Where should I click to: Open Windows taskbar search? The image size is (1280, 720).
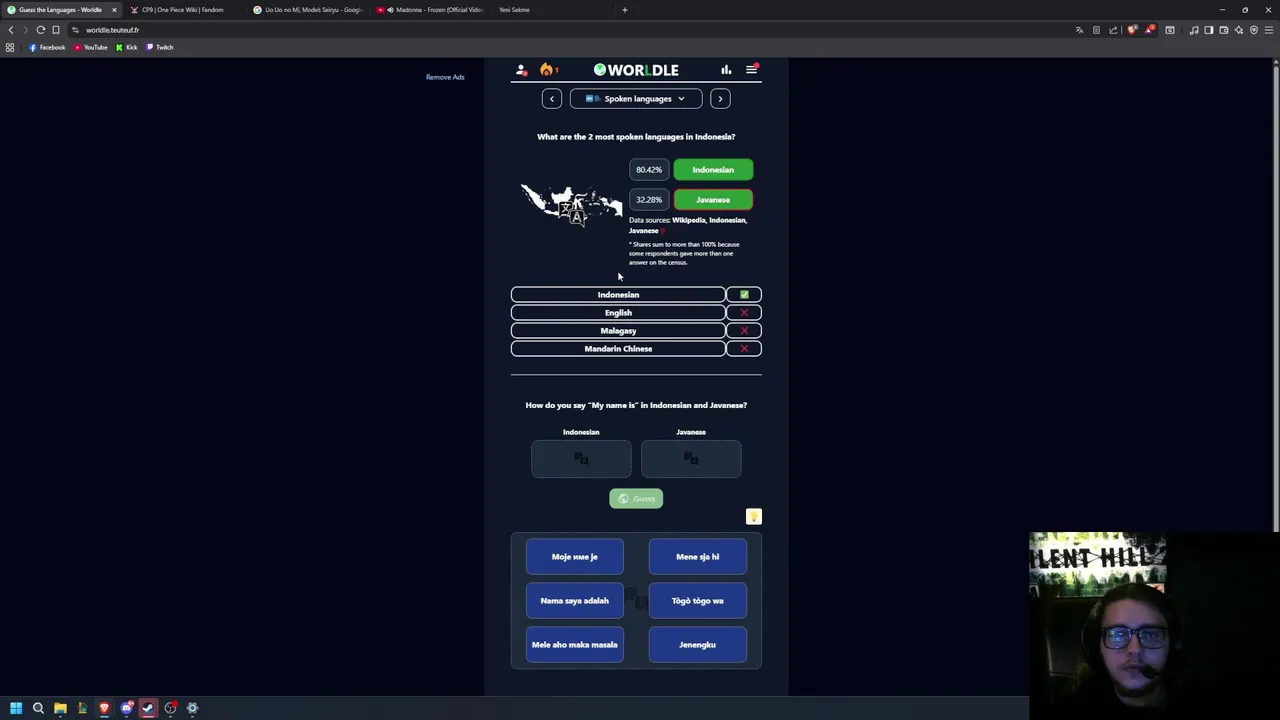click(x=38, y=708)
